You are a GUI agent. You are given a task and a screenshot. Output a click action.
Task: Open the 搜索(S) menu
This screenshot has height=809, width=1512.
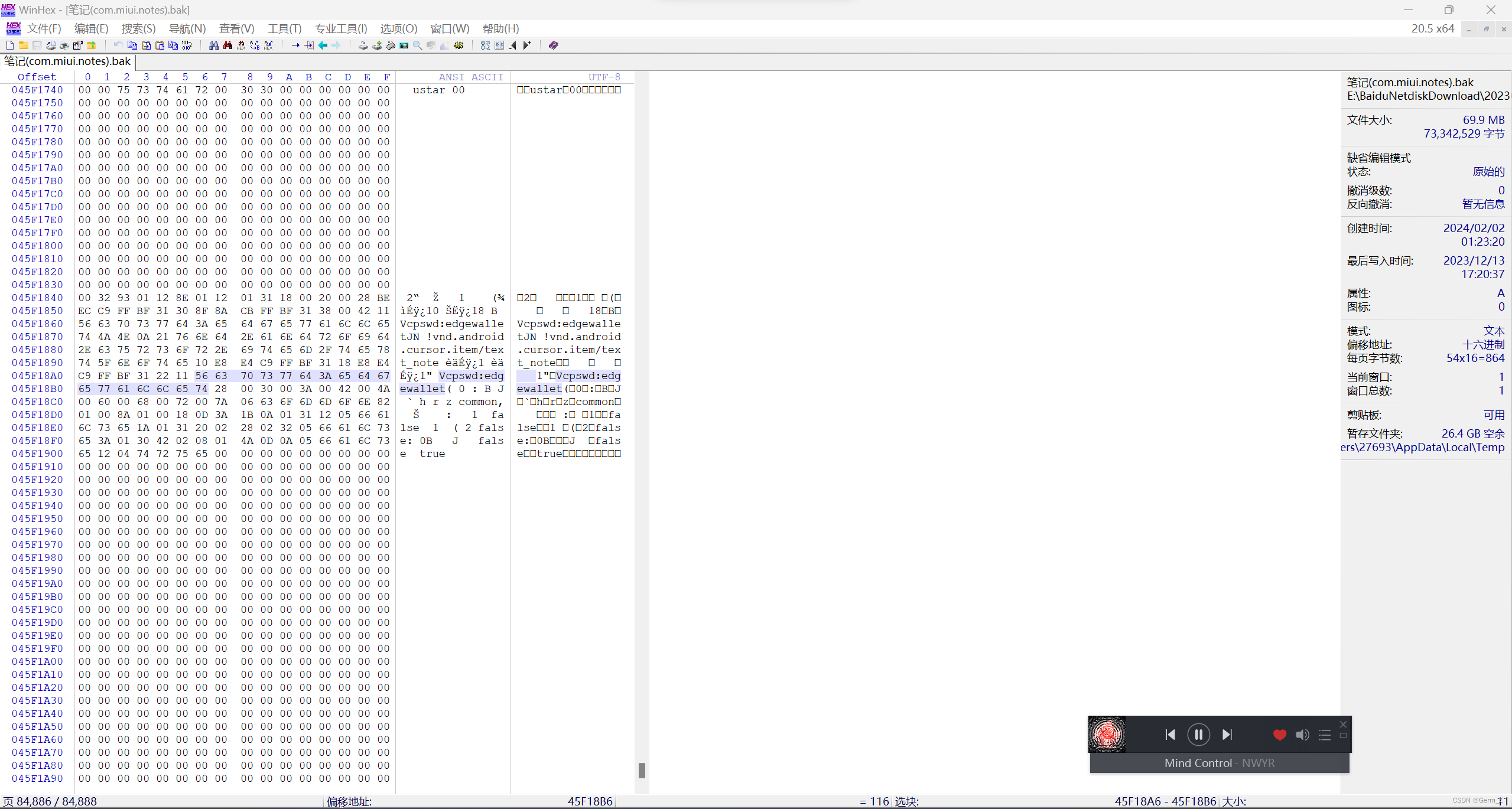[138, 28]
